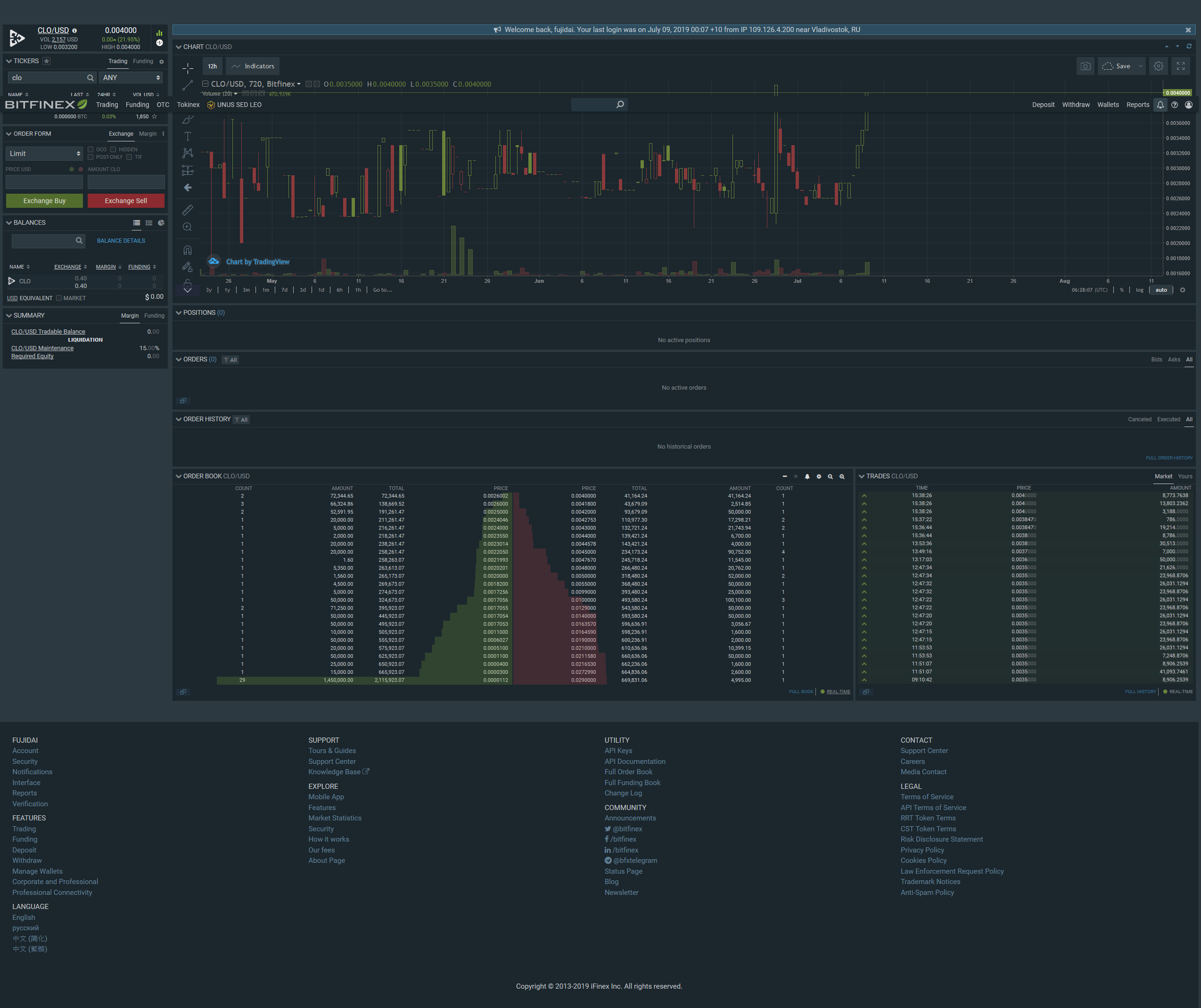Open user account profile icon
Viewport: 1201px width, 1008px height.
pyautogui.click(x=1188, y=105)
